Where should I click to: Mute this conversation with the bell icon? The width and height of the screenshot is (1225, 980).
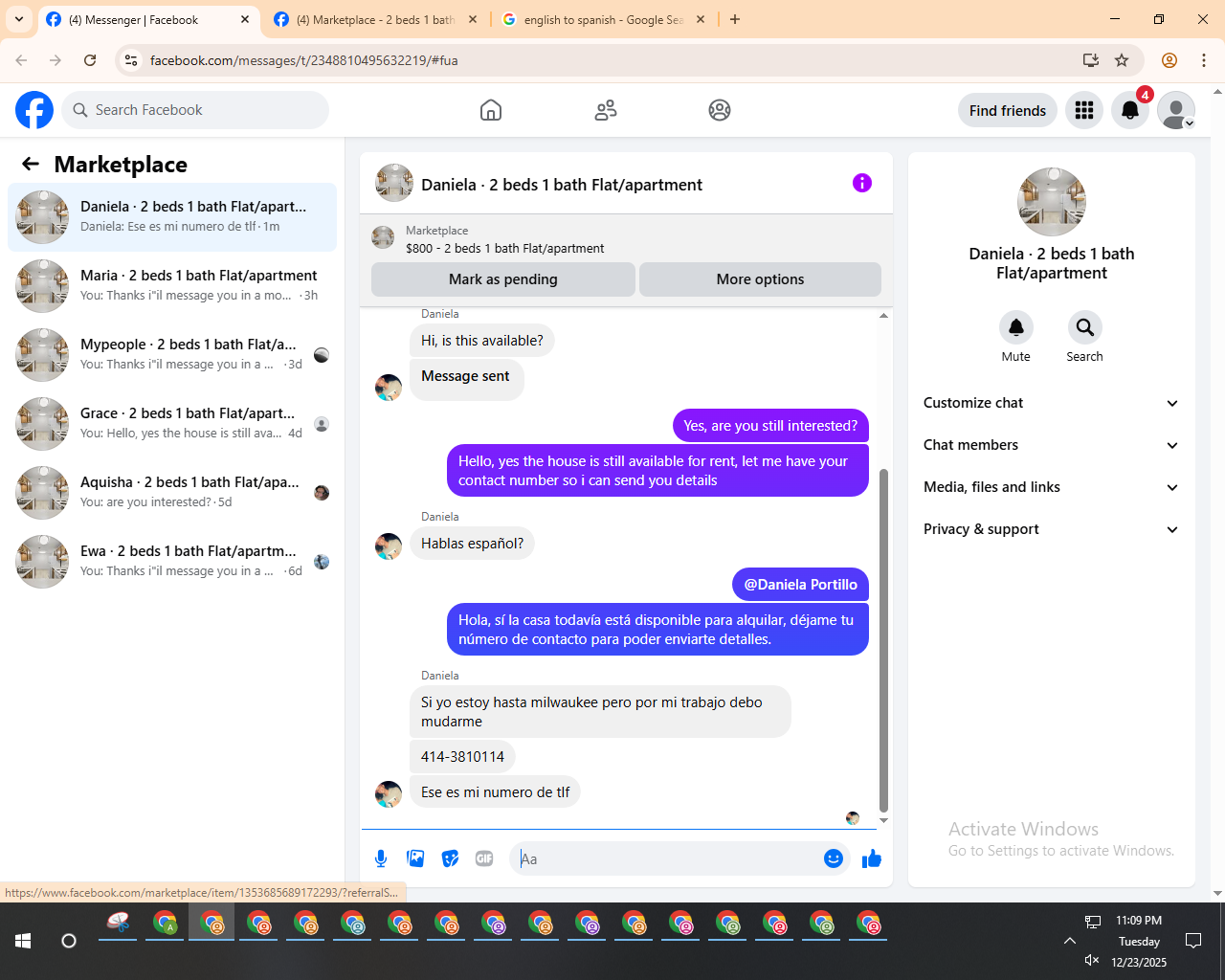[x=1016, y=327]
